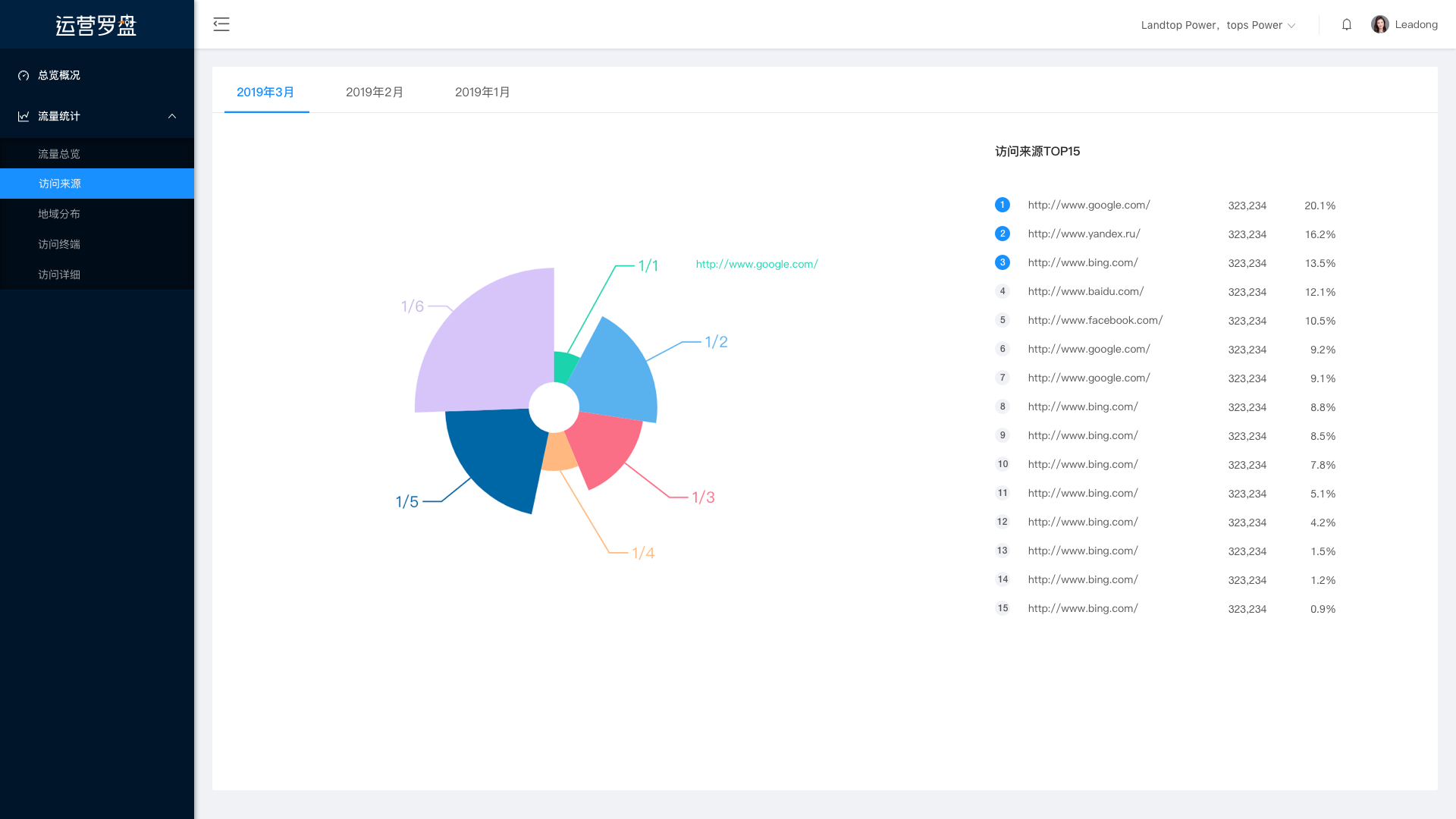Open the Landtop Power site dropdown
This screenshot has width=1456, height=819.
tap(1218, 25)
